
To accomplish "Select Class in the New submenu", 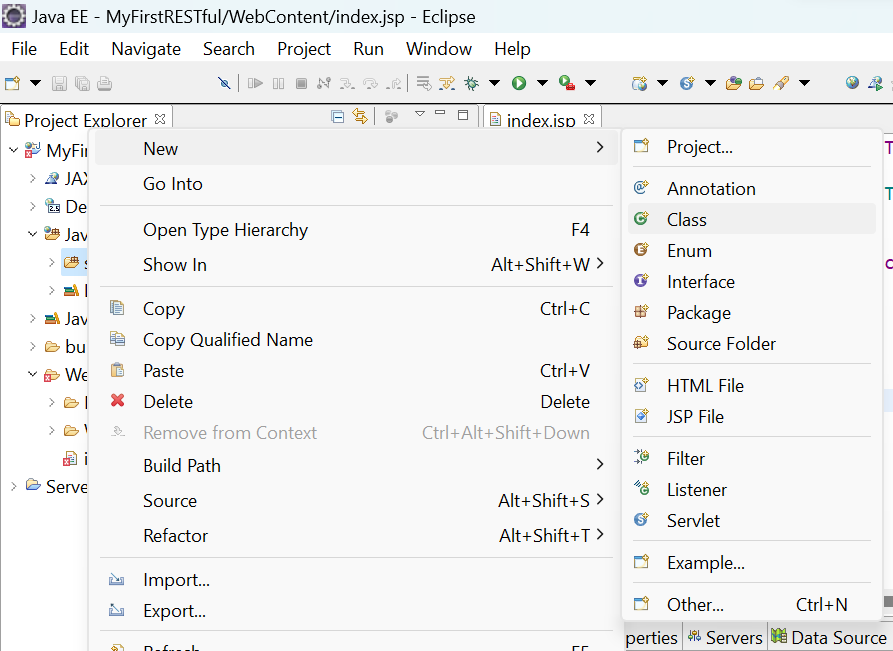I will click(752, 219).
